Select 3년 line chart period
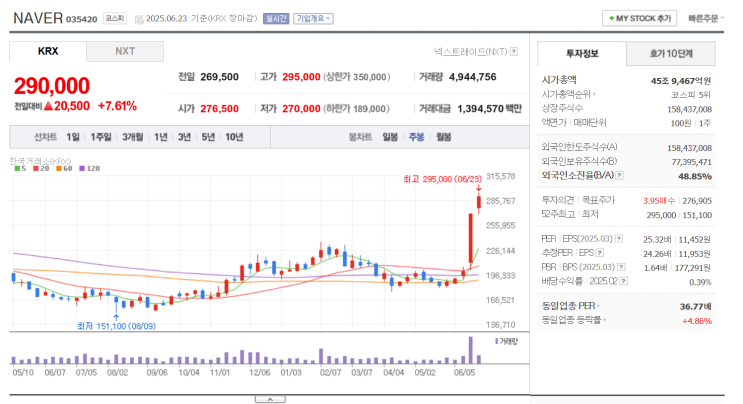 tap(184, 137)
